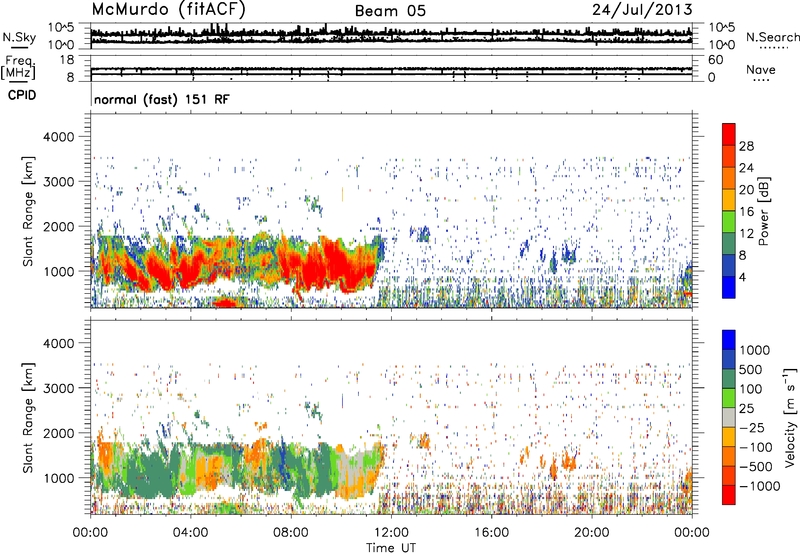Click the 24 label on Power colorbar
The width and height of the screenshot is (800, 554).
click(x=746, y=168)
